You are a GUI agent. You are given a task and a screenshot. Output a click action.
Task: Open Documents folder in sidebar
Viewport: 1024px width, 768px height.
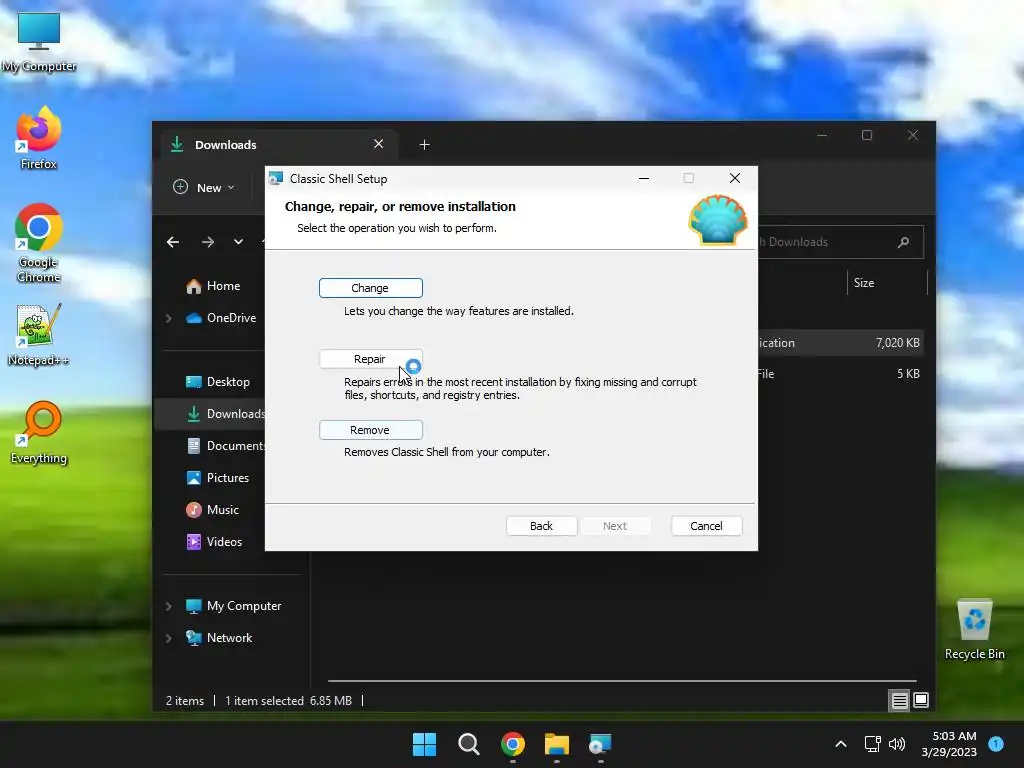225,446
